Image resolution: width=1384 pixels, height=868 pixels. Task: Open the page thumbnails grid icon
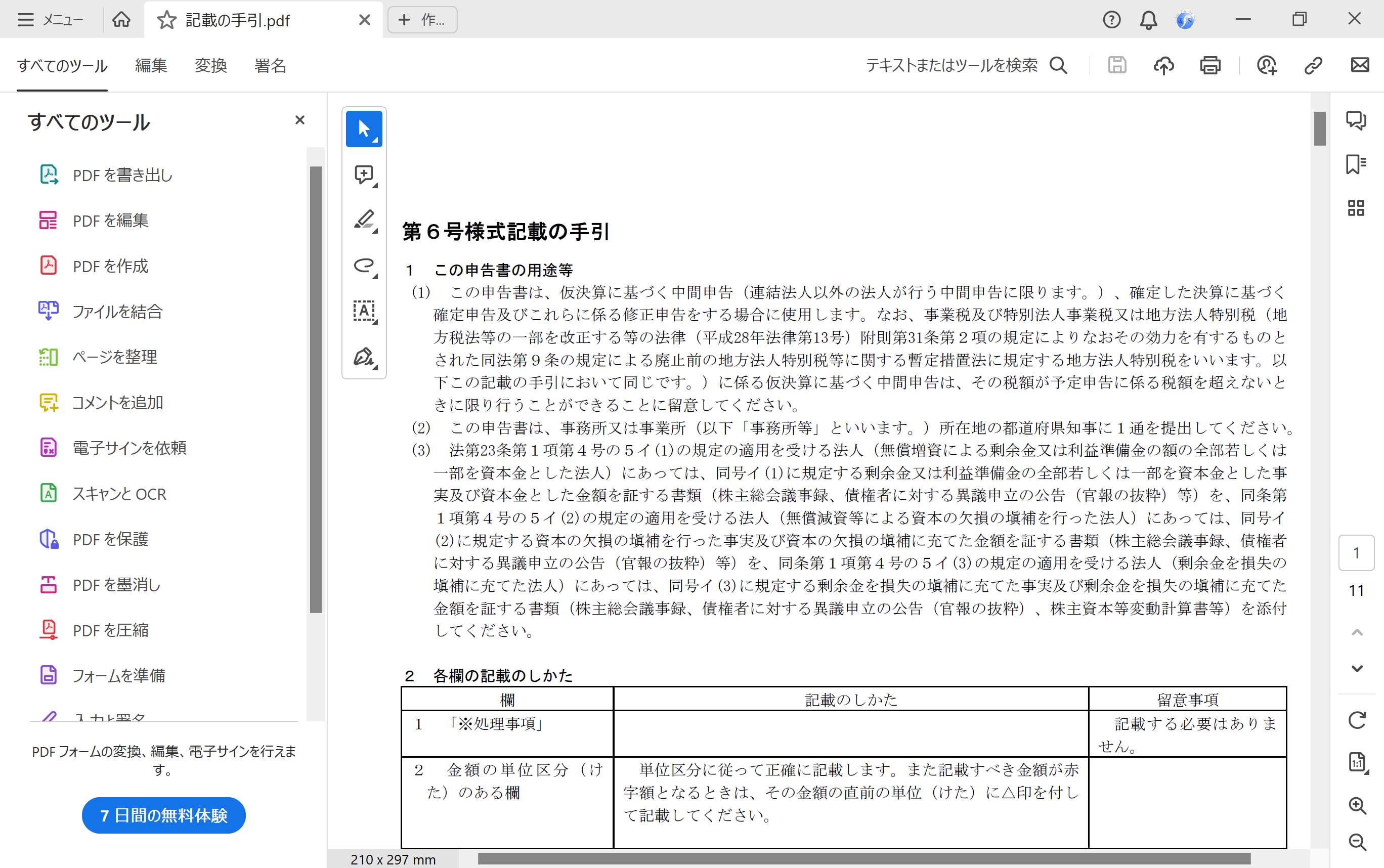coord(1356,208)
